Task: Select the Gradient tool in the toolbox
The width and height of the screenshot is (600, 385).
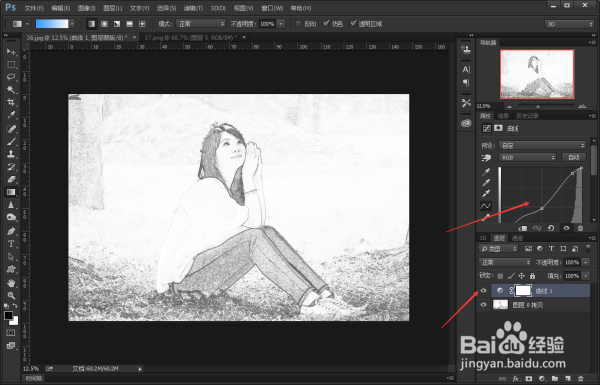Action: tap(11, 192)
